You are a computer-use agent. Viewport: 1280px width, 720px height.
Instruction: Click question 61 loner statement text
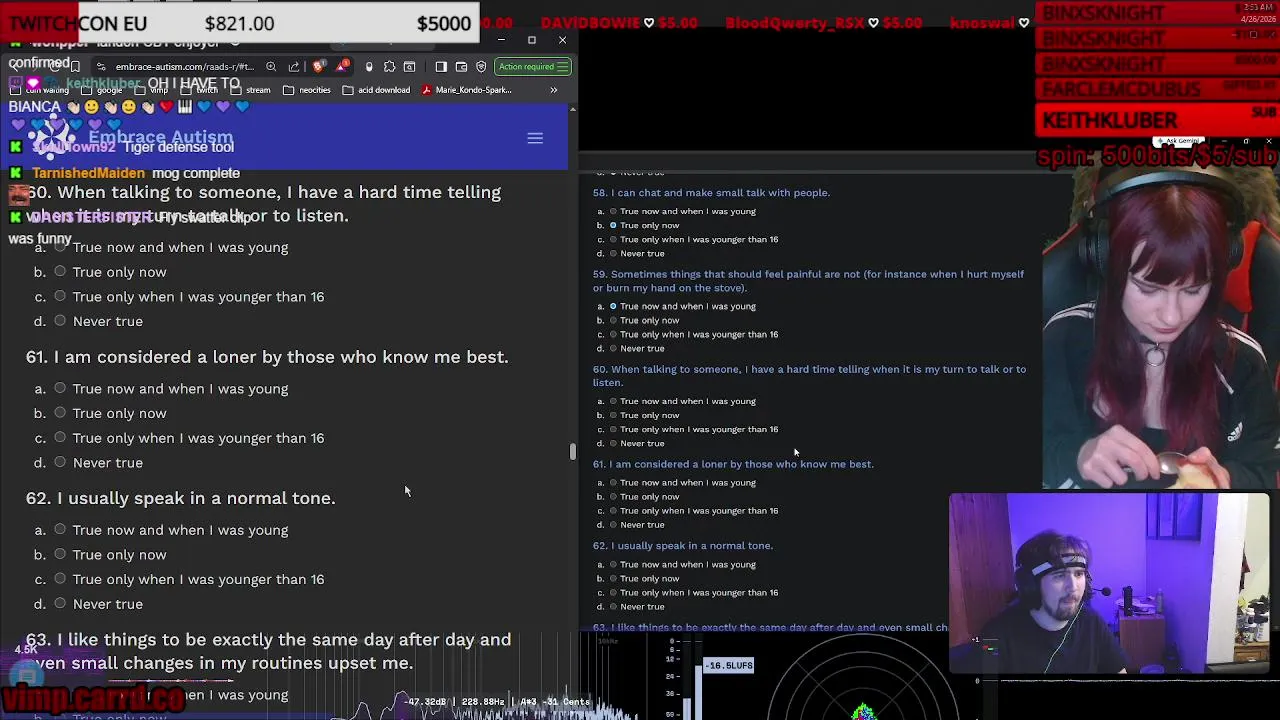click(x=281, y=357)
